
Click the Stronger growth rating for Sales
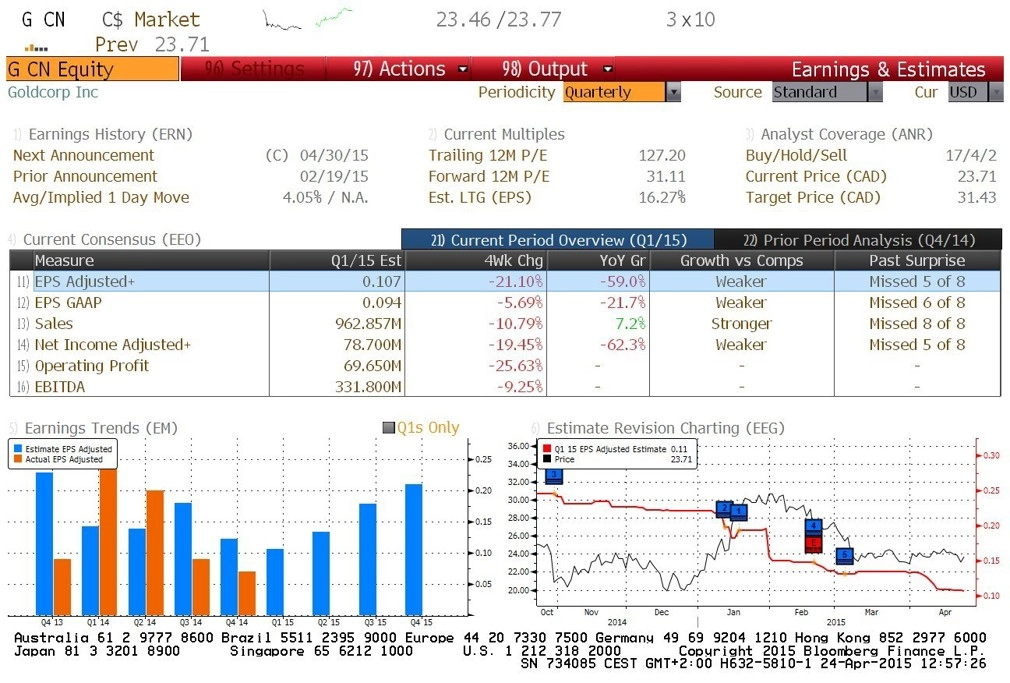(x=741, y=323)
